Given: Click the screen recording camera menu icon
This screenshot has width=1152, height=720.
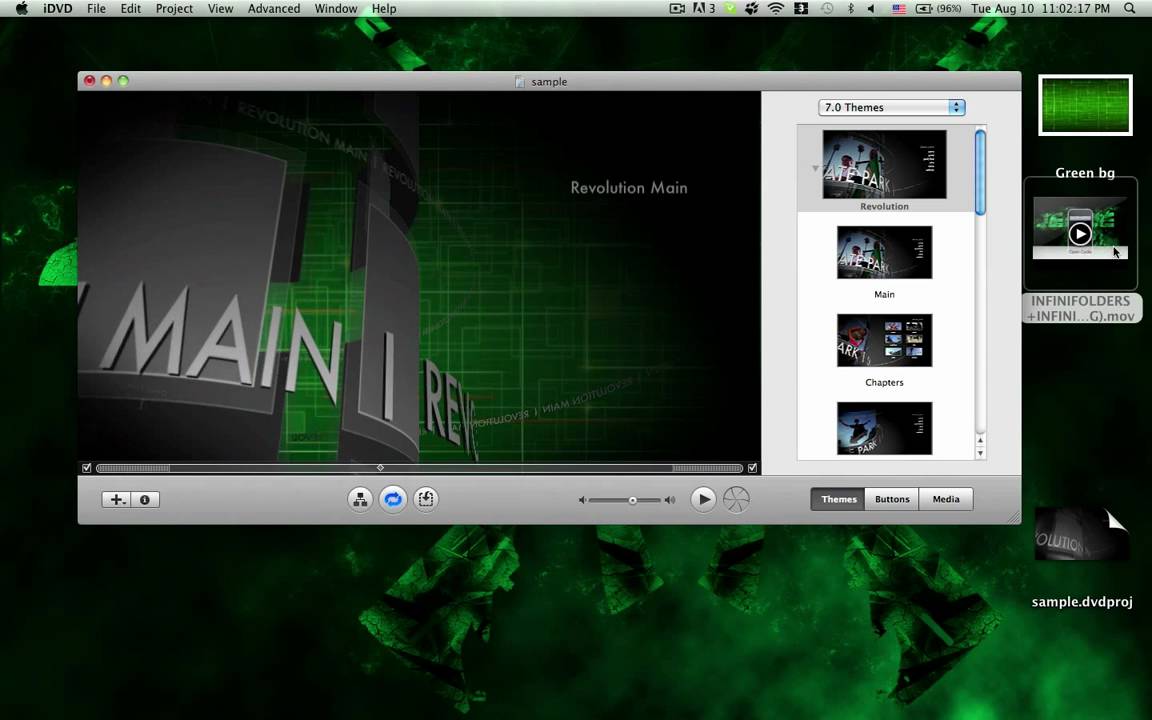Looking at the screenshot, I should click(677, 9).
